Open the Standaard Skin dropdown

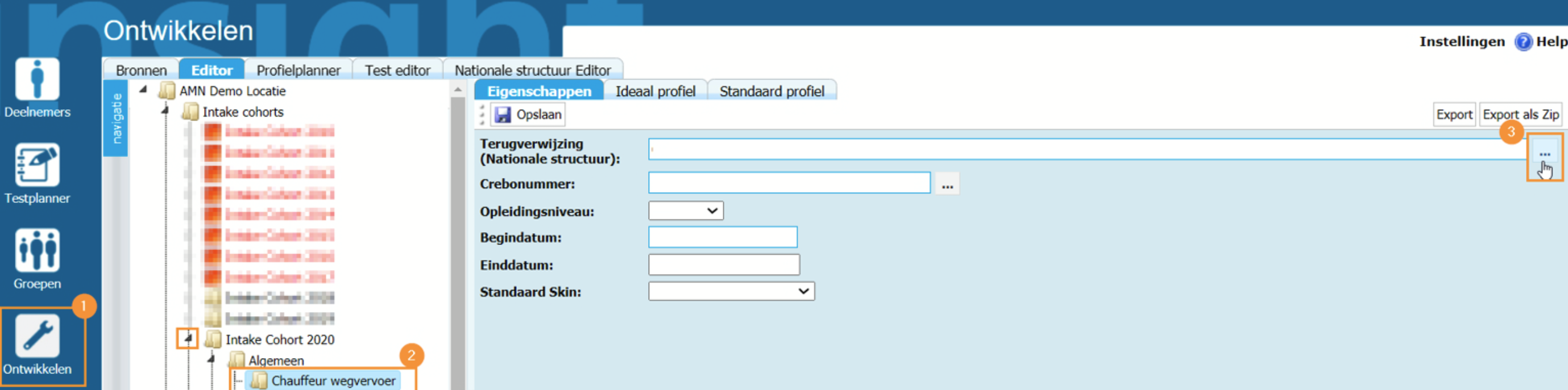[x=731, y=292]
